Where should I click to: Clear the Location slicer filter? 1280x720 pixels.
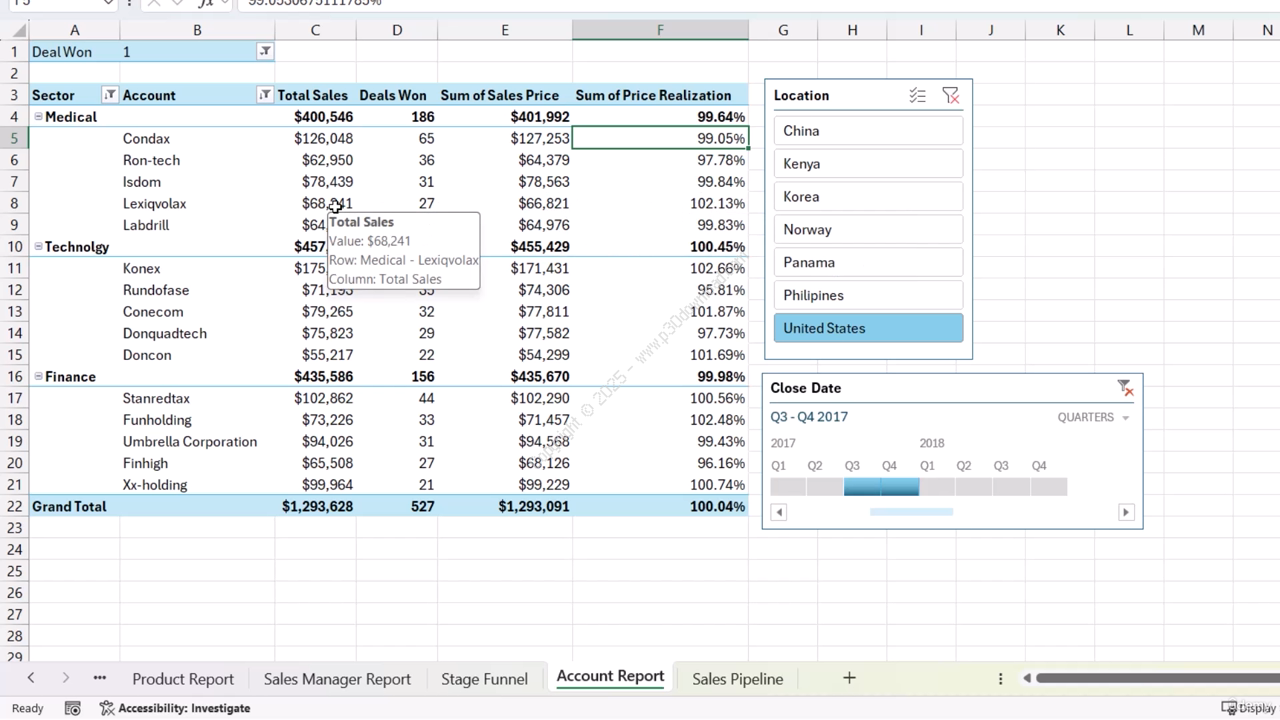[950, 96]
